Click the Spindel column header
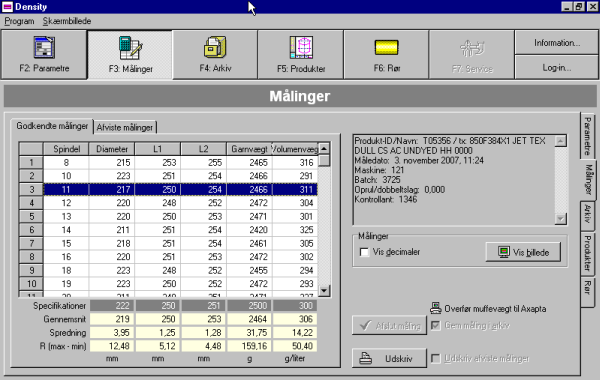 point(66,149)
